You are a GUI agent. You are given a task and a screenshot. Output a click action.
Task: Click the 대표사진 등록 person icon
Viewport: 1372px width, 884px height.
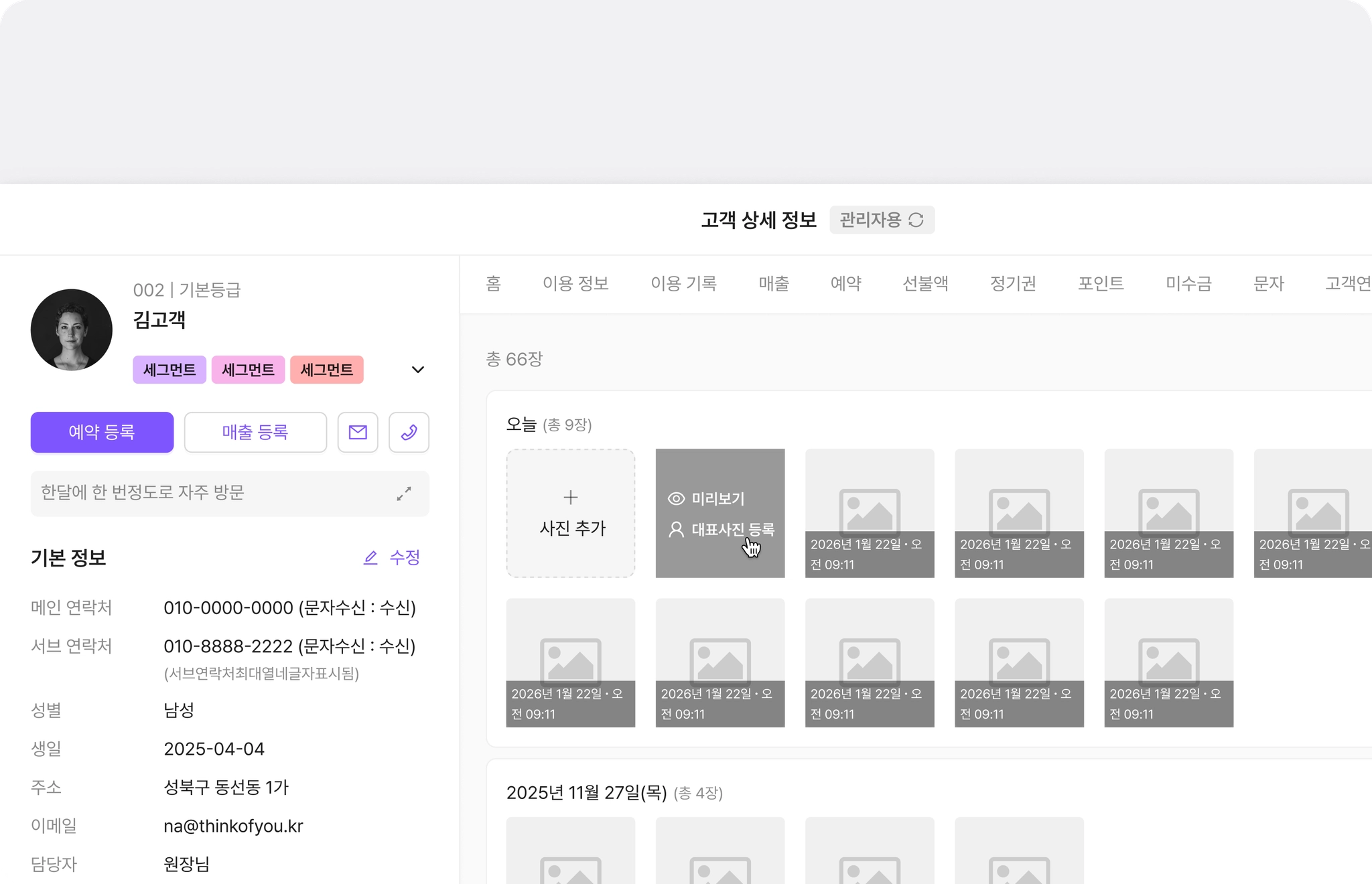[676, 530]
